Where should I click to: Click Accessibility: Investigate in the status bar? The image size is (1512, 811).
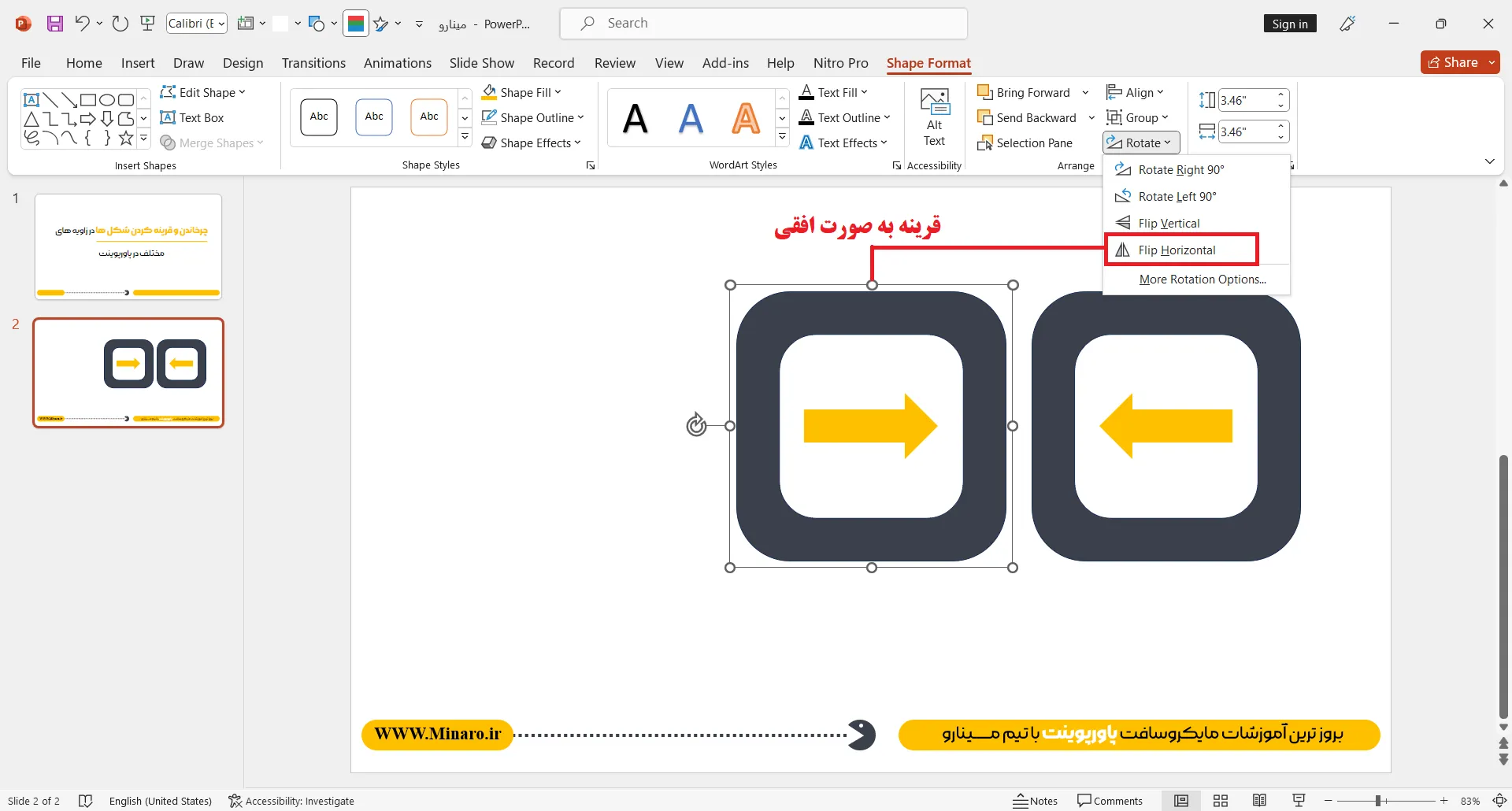tap(291, 801)
